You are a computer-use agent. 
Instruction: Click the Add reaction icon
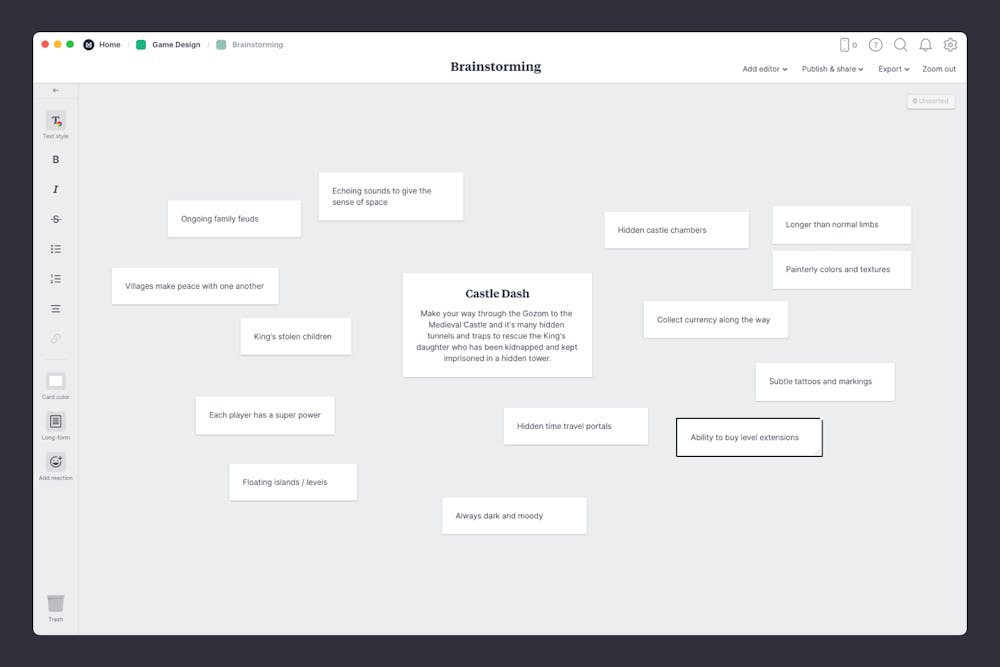coord(55,461)
